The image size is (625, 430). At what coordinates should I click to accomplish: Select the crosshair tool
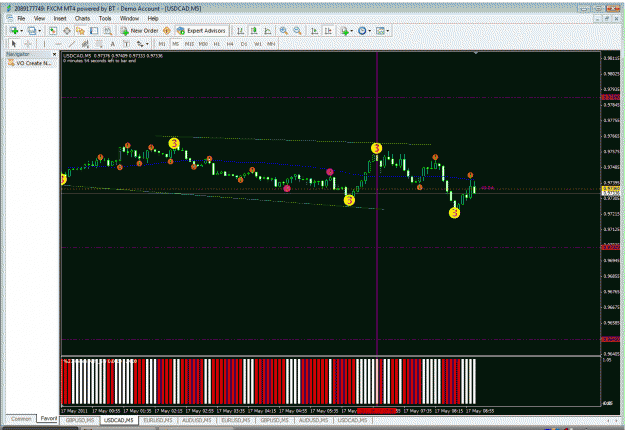pos(28,44)
